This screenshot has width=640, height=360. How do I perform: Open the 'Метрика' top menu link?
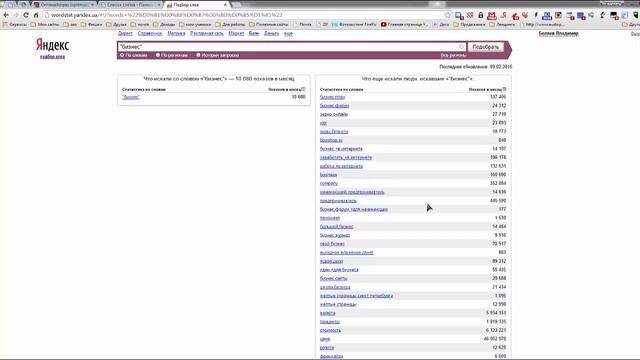tap(176, 33)
